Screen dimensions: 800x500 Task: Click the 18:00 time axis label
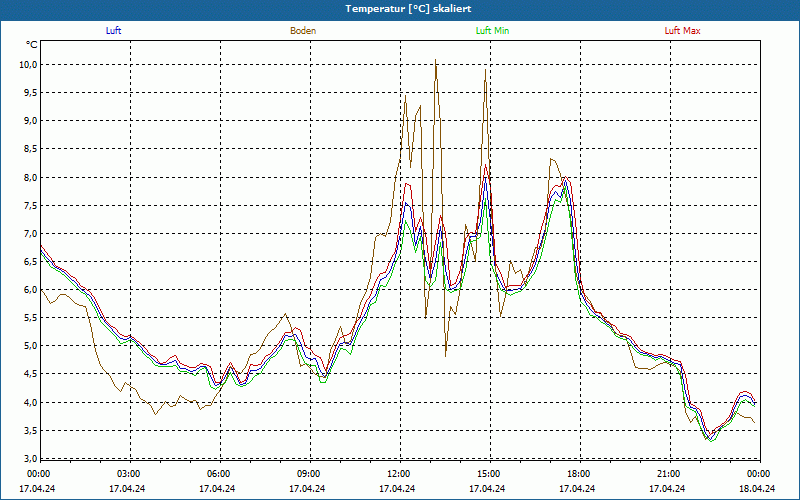point(578,474)
